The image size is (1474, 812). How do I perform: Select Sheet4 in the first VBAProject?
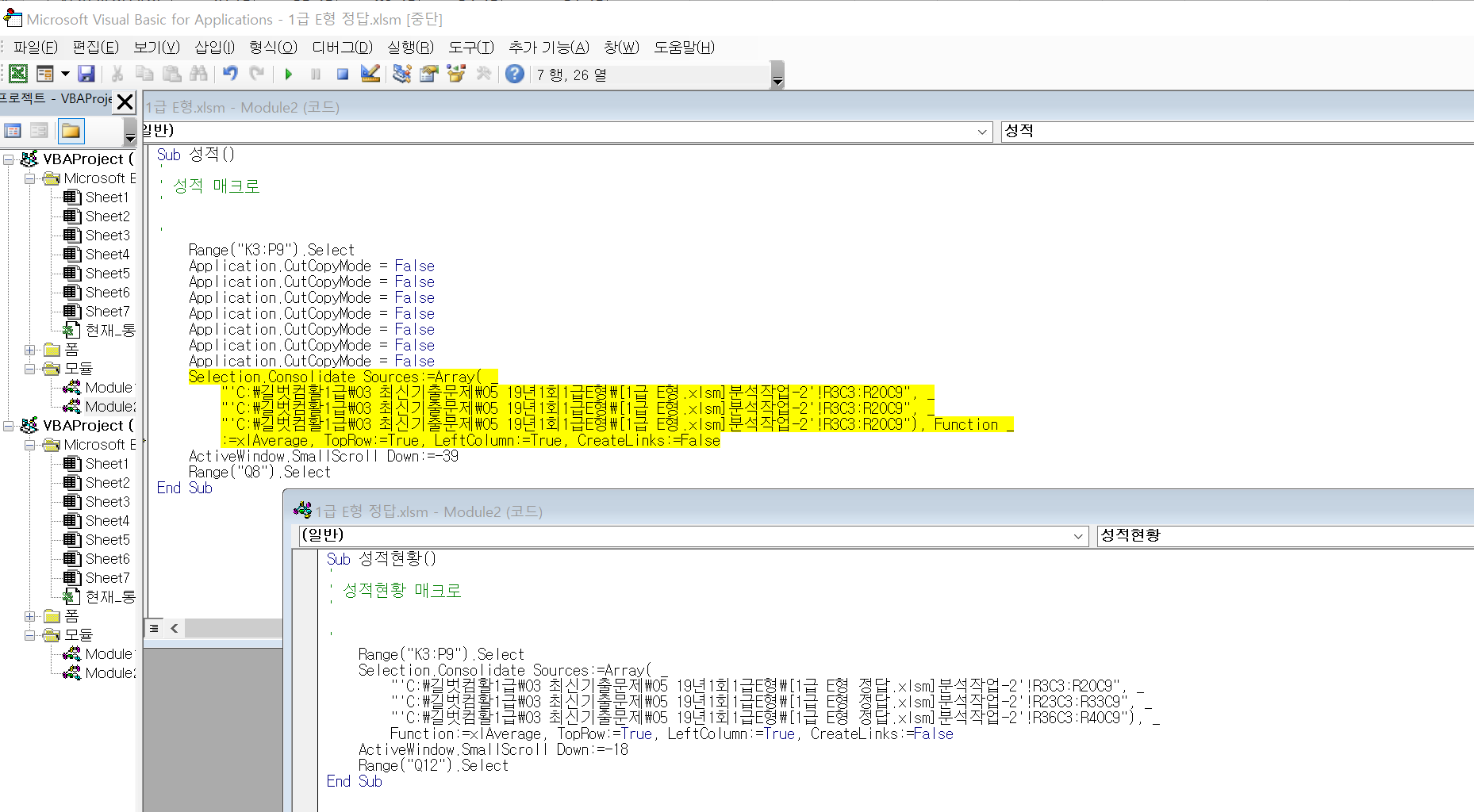tap(107, 255)
